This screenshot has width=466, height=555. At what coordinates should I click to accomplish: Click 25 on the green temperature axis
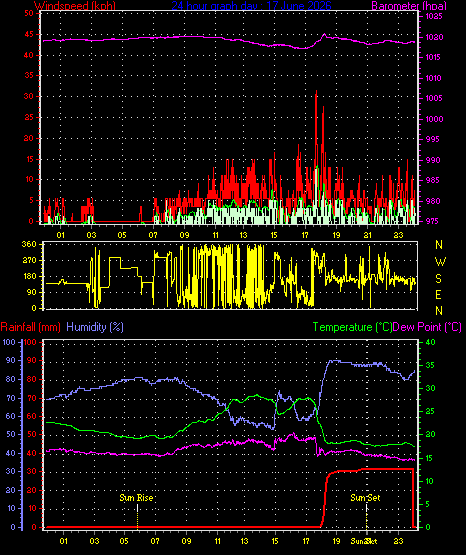pyautogui.click(x=430, y=412)
